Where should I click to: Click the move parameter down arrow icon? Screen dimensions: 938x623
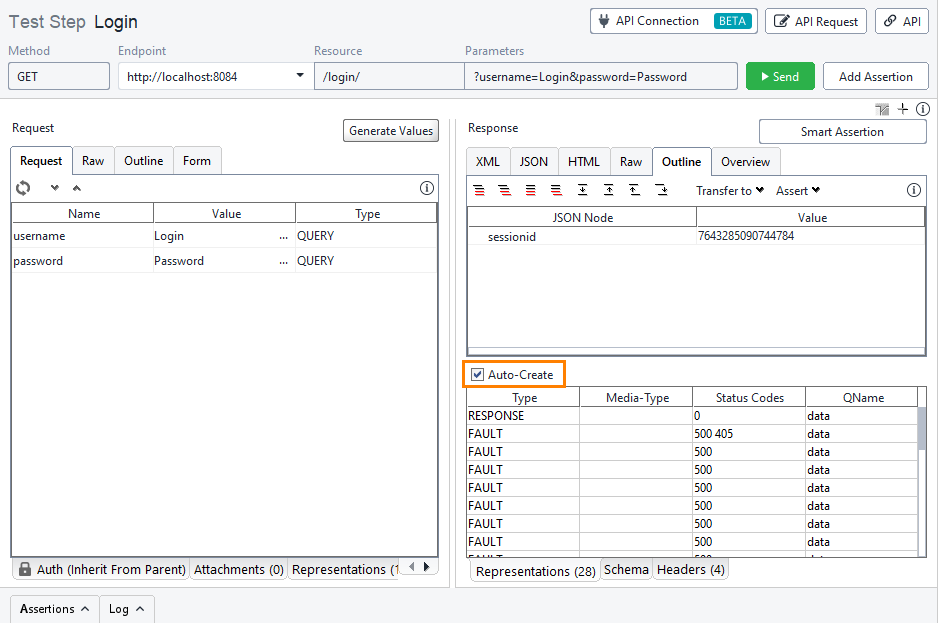click(x=55, y=188)
